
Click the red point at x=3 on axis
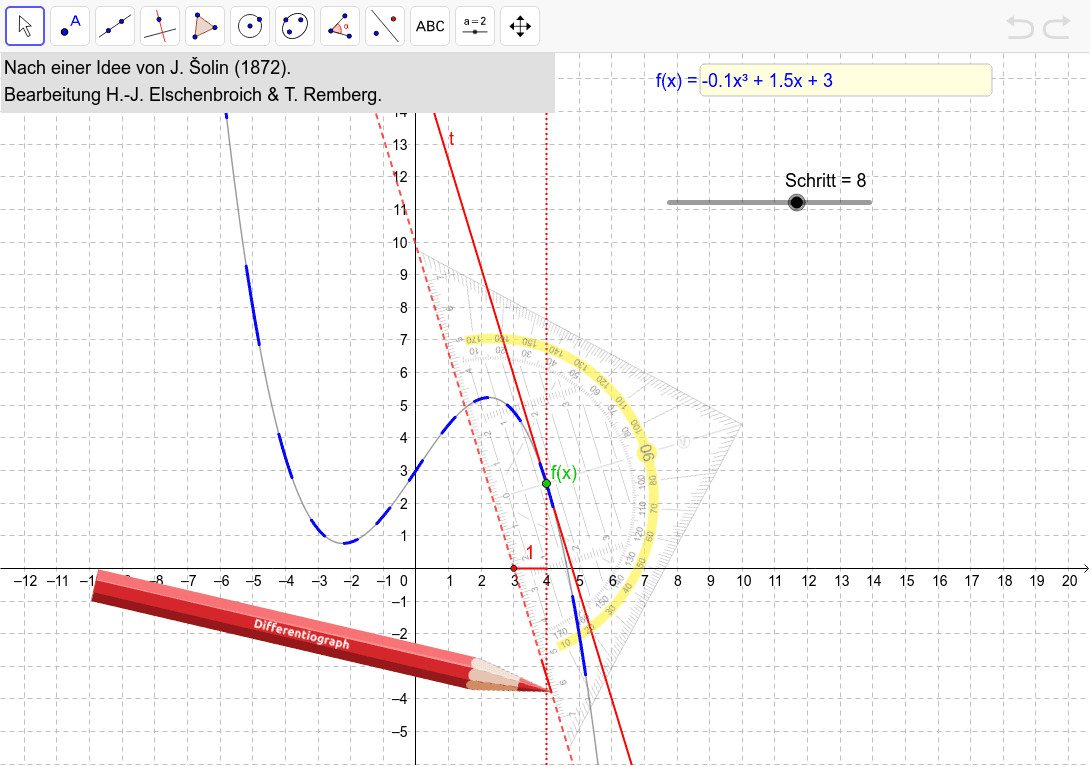tap(514, 569)
